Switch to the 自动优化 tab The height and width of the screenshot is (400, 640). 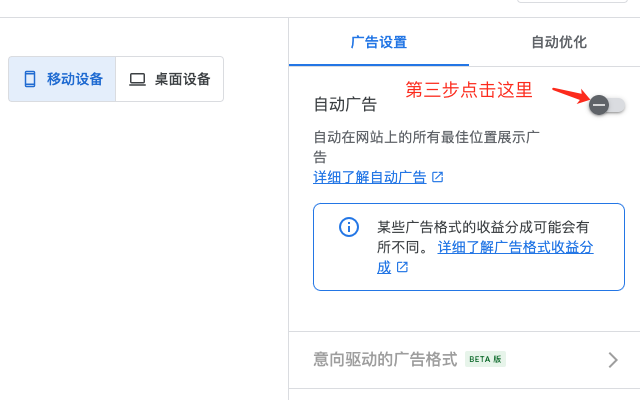[x=558, y=42]
